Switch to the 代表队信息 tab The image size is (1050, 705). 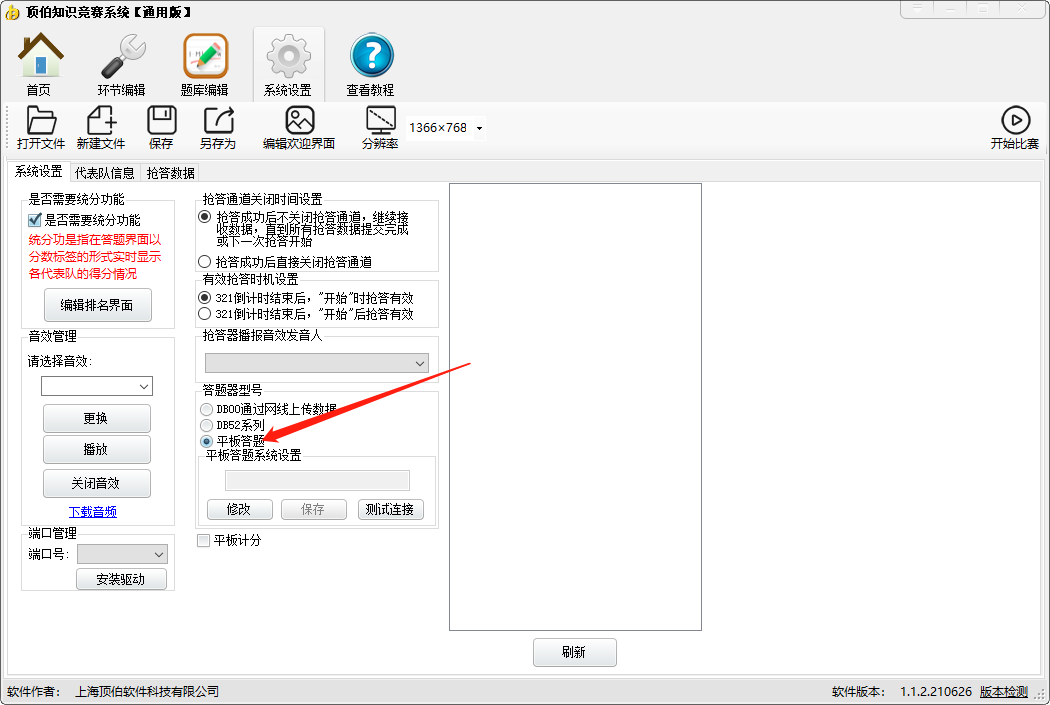[x=105, y=173]
